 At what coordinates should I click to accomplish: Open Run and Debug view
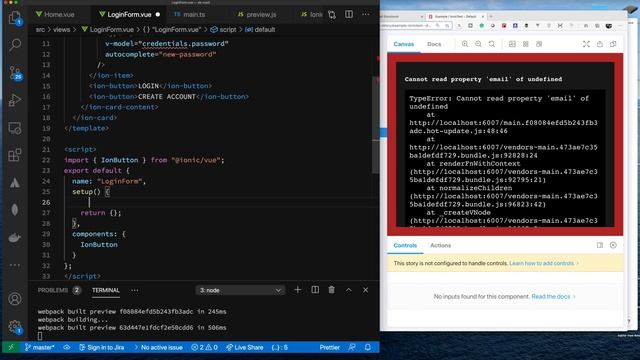pos(15,100)
